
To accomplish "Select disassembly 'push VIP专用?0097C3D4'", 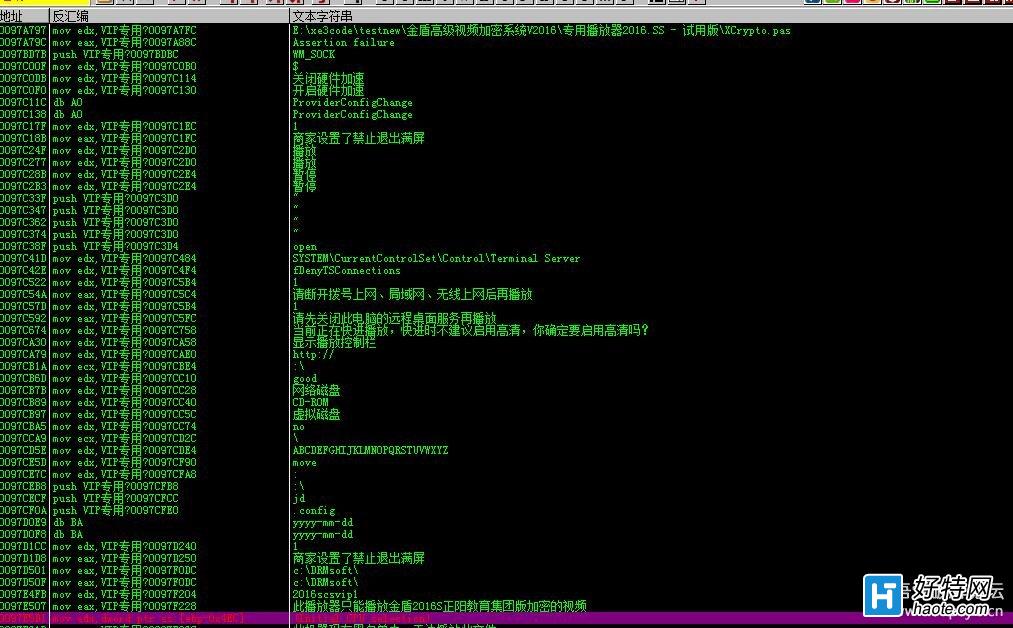I will pos(116,247).
